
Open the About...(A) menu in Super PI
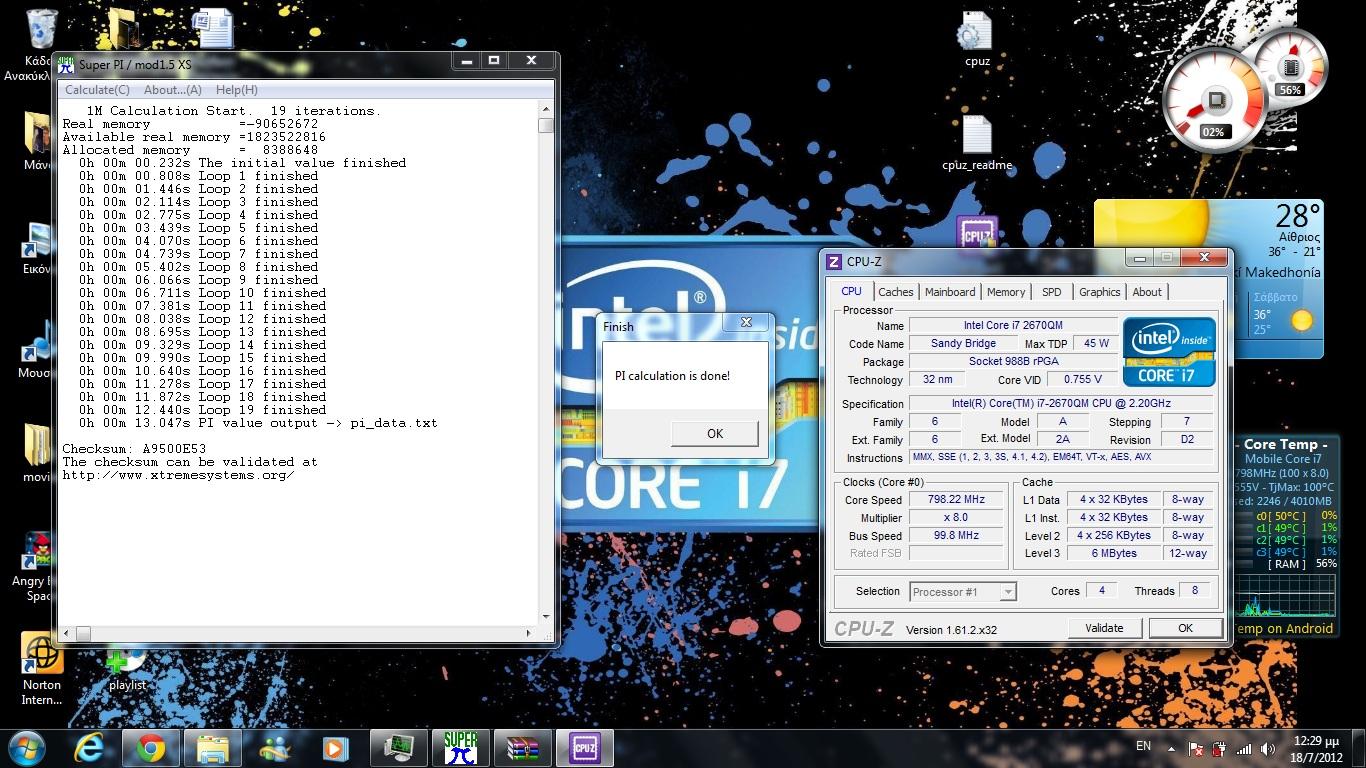173,90
